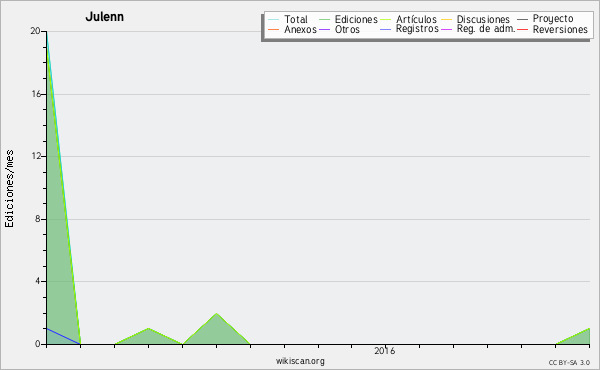Click the y-axis value 20
This screenshot has width=600, height=370.
[35, 31]
